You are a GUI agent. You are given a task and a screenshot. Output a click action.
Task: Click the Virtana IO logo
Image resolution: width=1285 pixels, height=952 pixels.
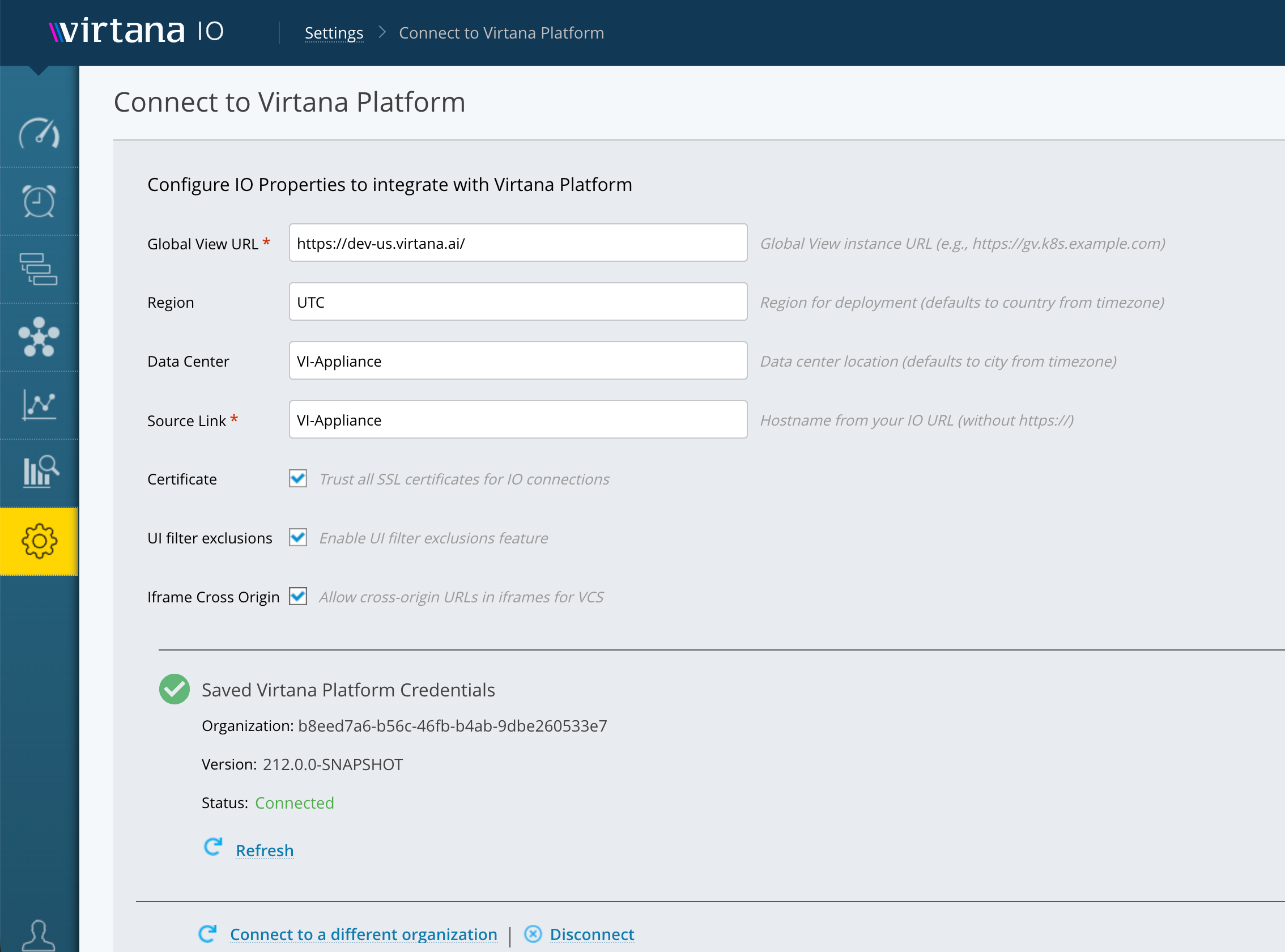coord(137,31)
